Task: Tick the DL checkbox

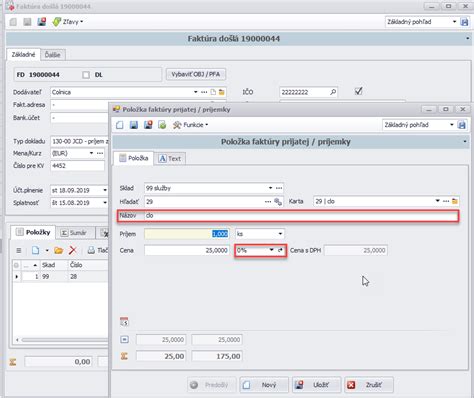Action: (x=86, y=75)
